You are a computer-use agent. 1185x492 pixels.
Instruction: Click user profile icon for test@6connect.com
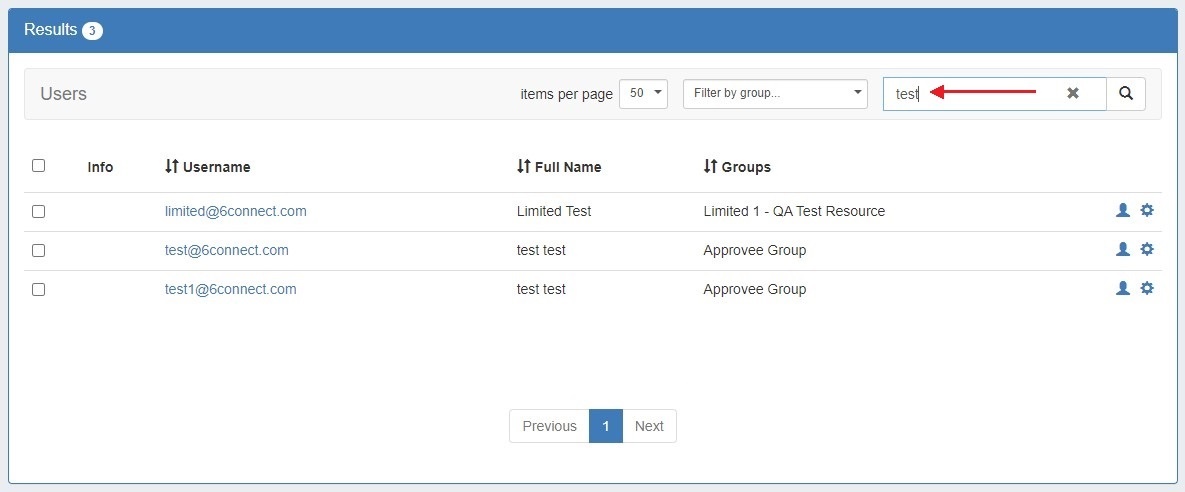(x=1122, y=250)
